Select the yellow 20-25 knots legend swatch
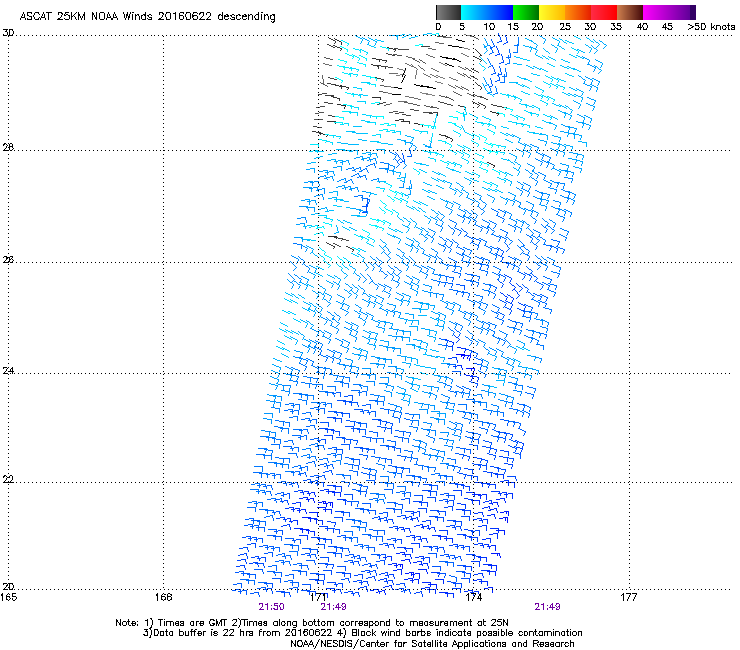 coord(552,12)
